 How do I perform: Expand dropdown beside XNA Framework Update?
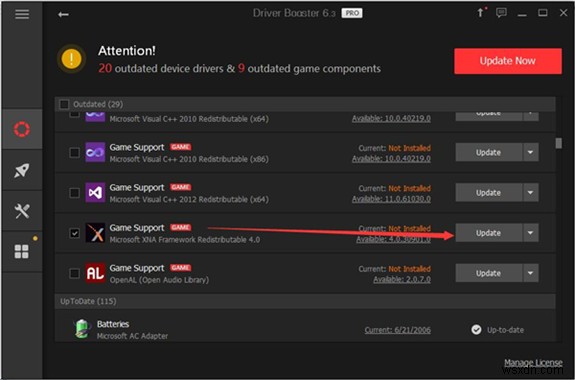tap(531, 233)
